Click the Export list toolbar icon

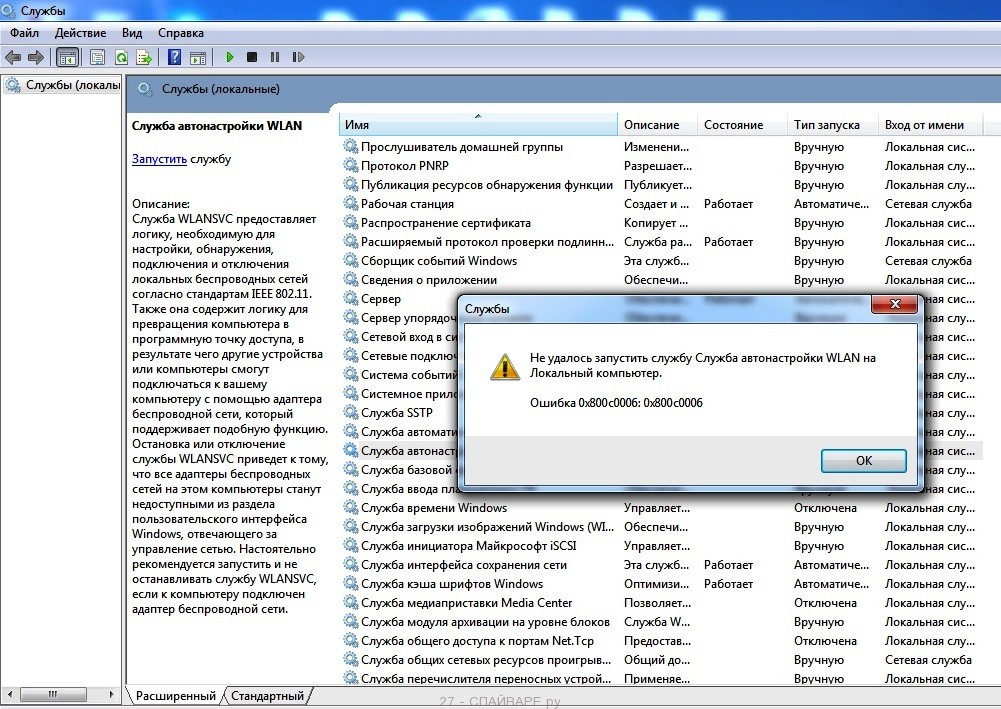click(x=144, y=57)
